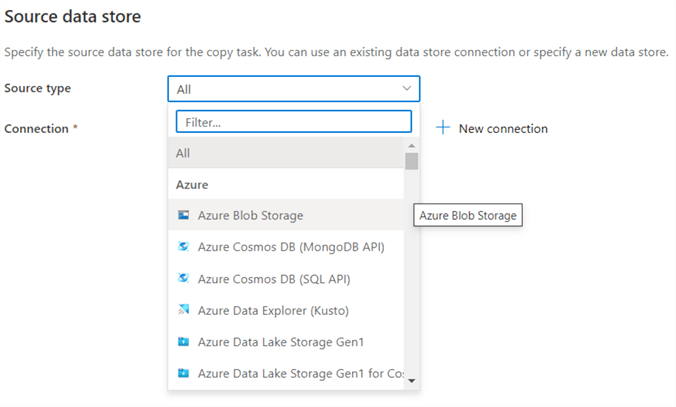Open the Source type dropdown showing All
The height and width of the screenshot is (407, 676).
[x=294, y=89]
